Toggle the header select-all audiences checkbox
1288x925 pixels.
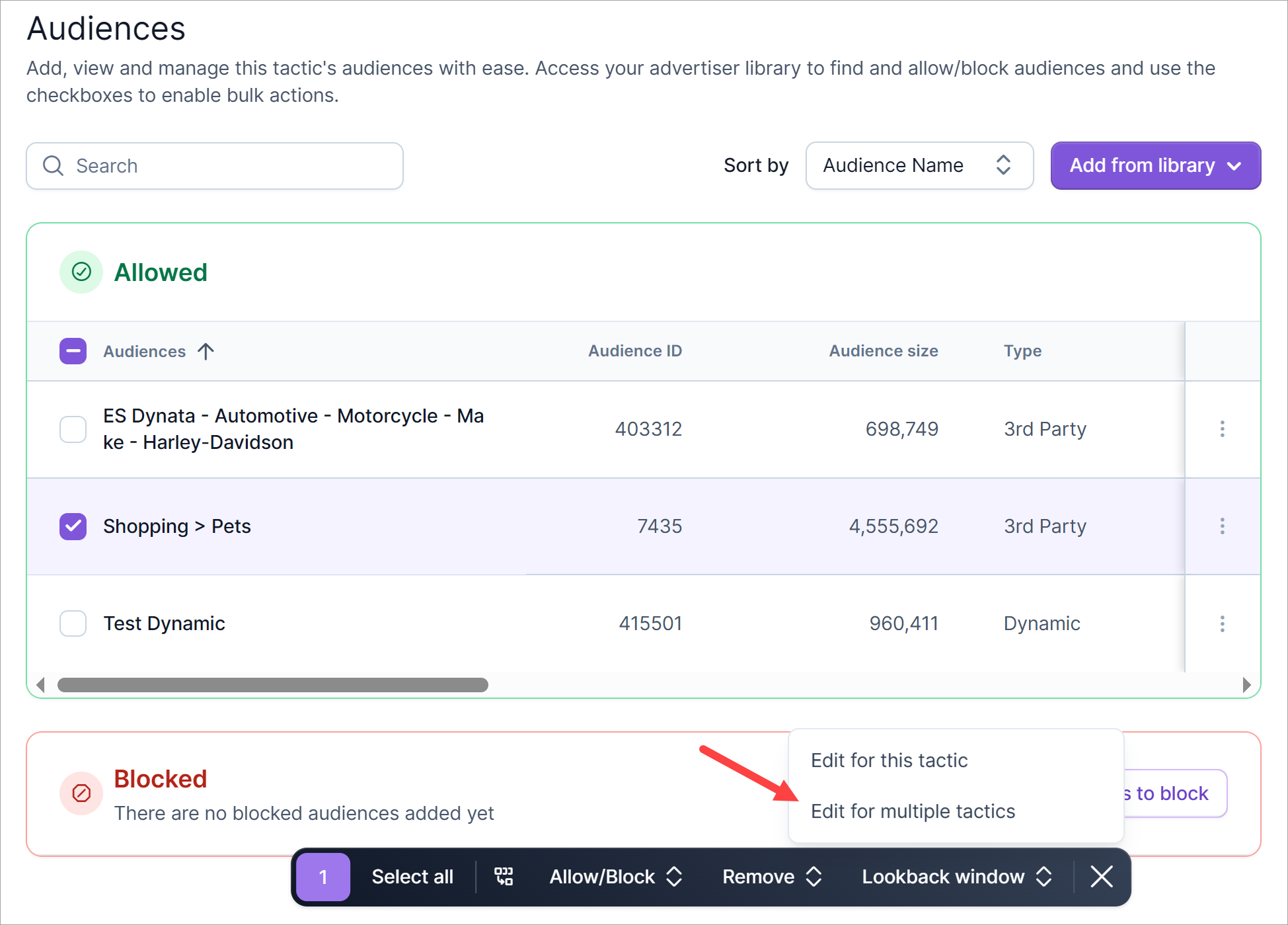tap(73, 351)
